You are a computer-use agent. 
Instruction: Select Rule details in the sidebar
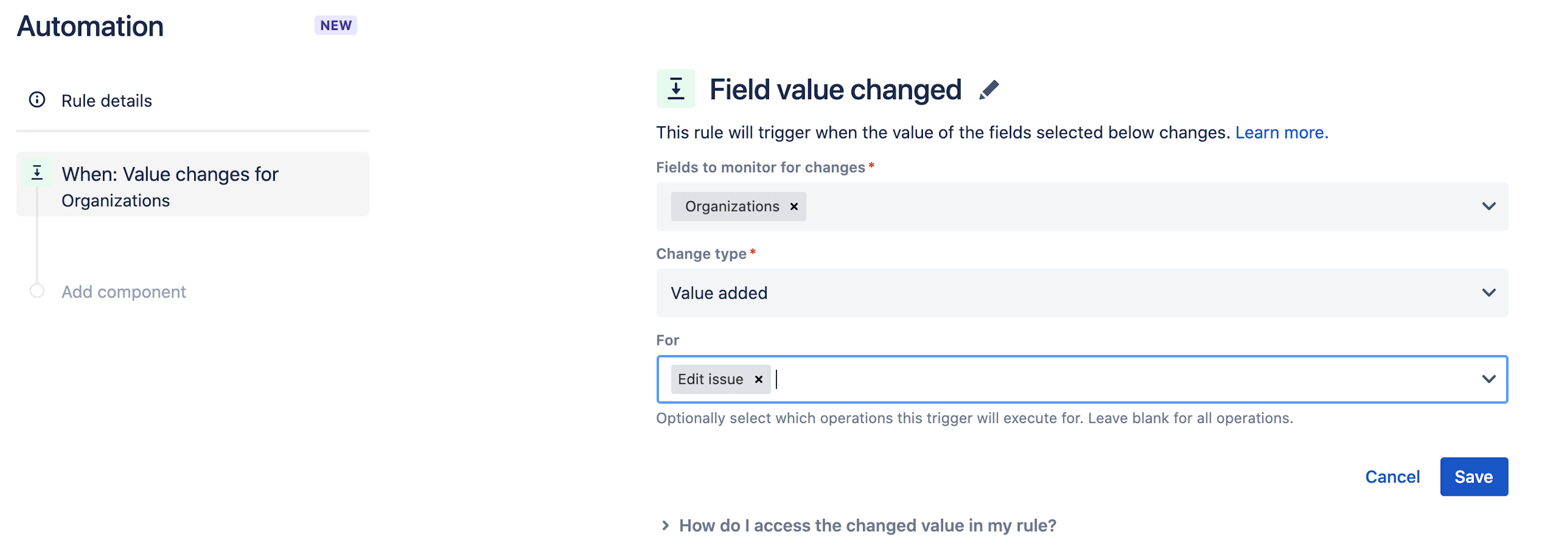tap(107, 100)
